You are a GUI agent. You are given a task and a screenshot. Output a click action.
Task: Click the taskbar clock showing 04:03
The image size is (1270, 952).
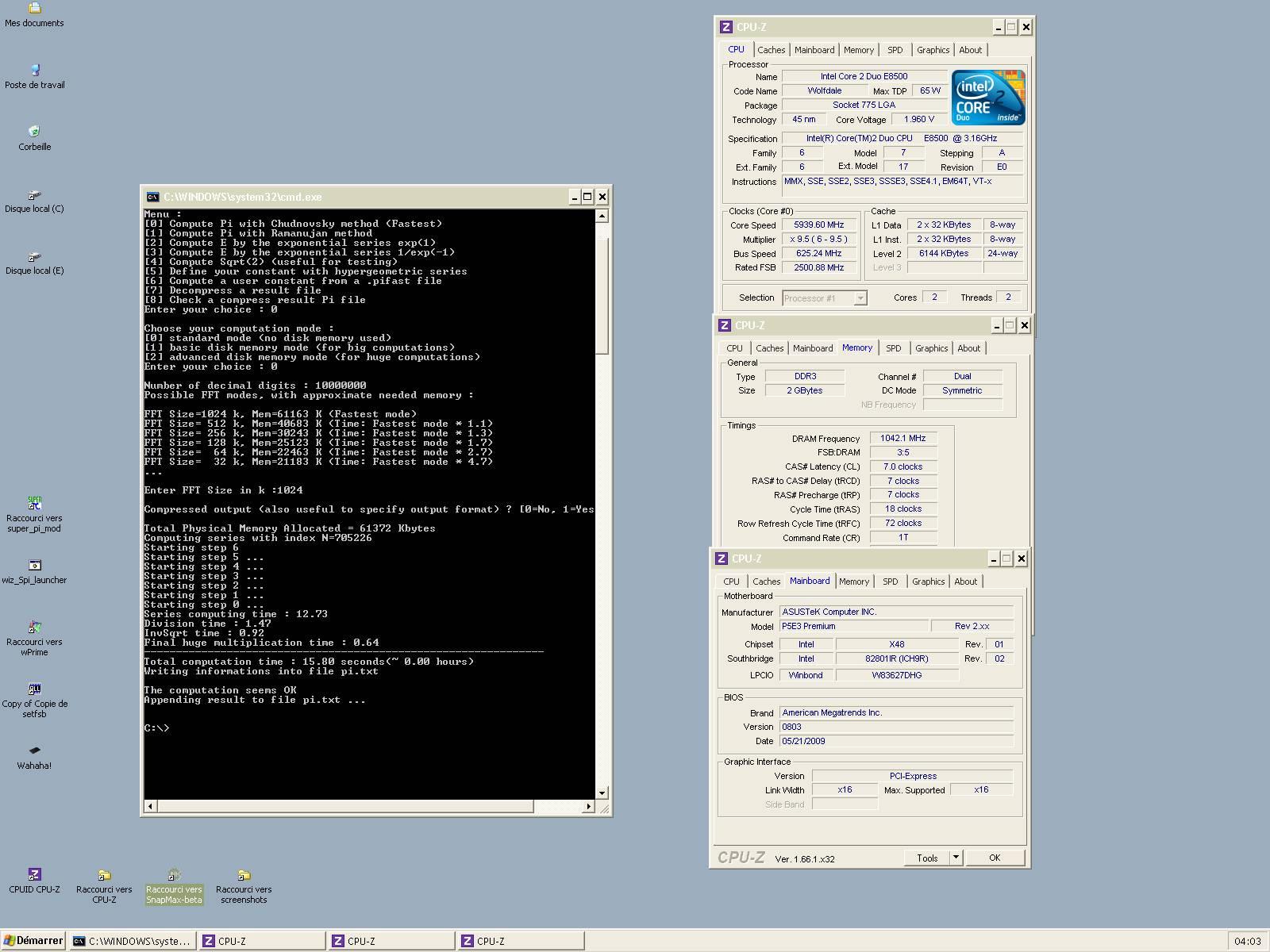[1247, 941]
